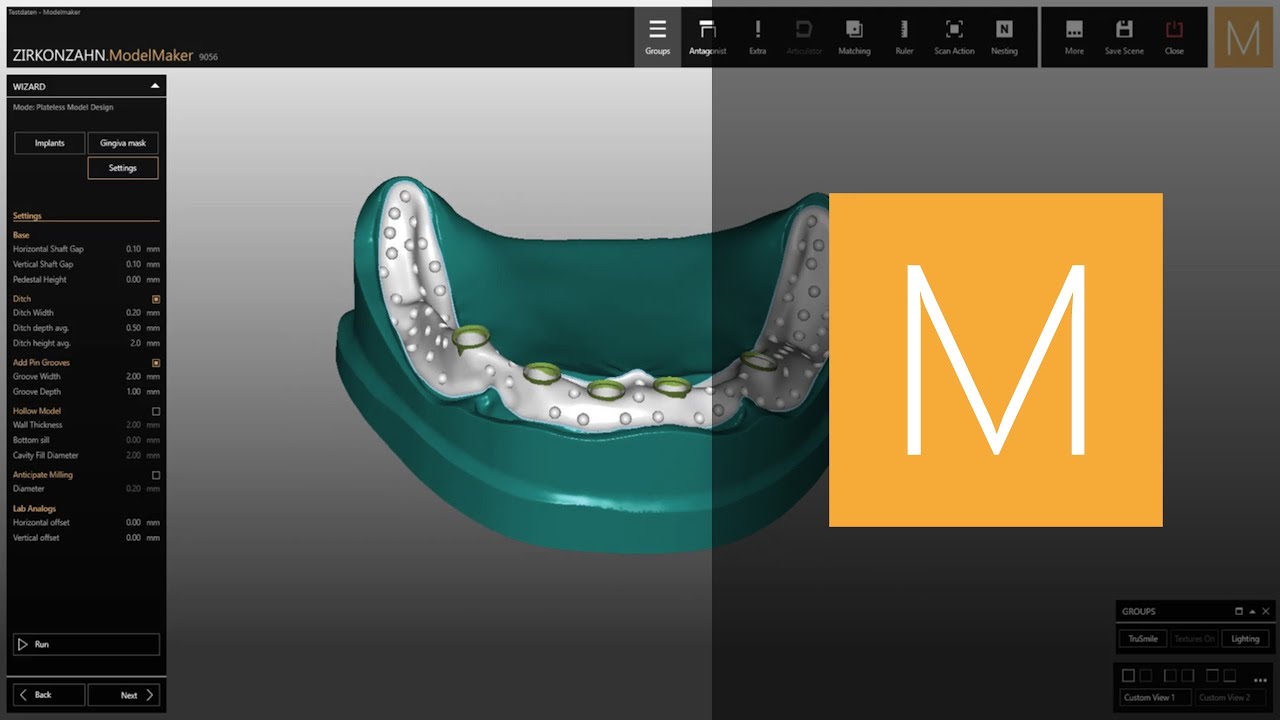Collapse the Groups panel triangle
The width and height of the screenshot is (1280, 720).
1252,611
